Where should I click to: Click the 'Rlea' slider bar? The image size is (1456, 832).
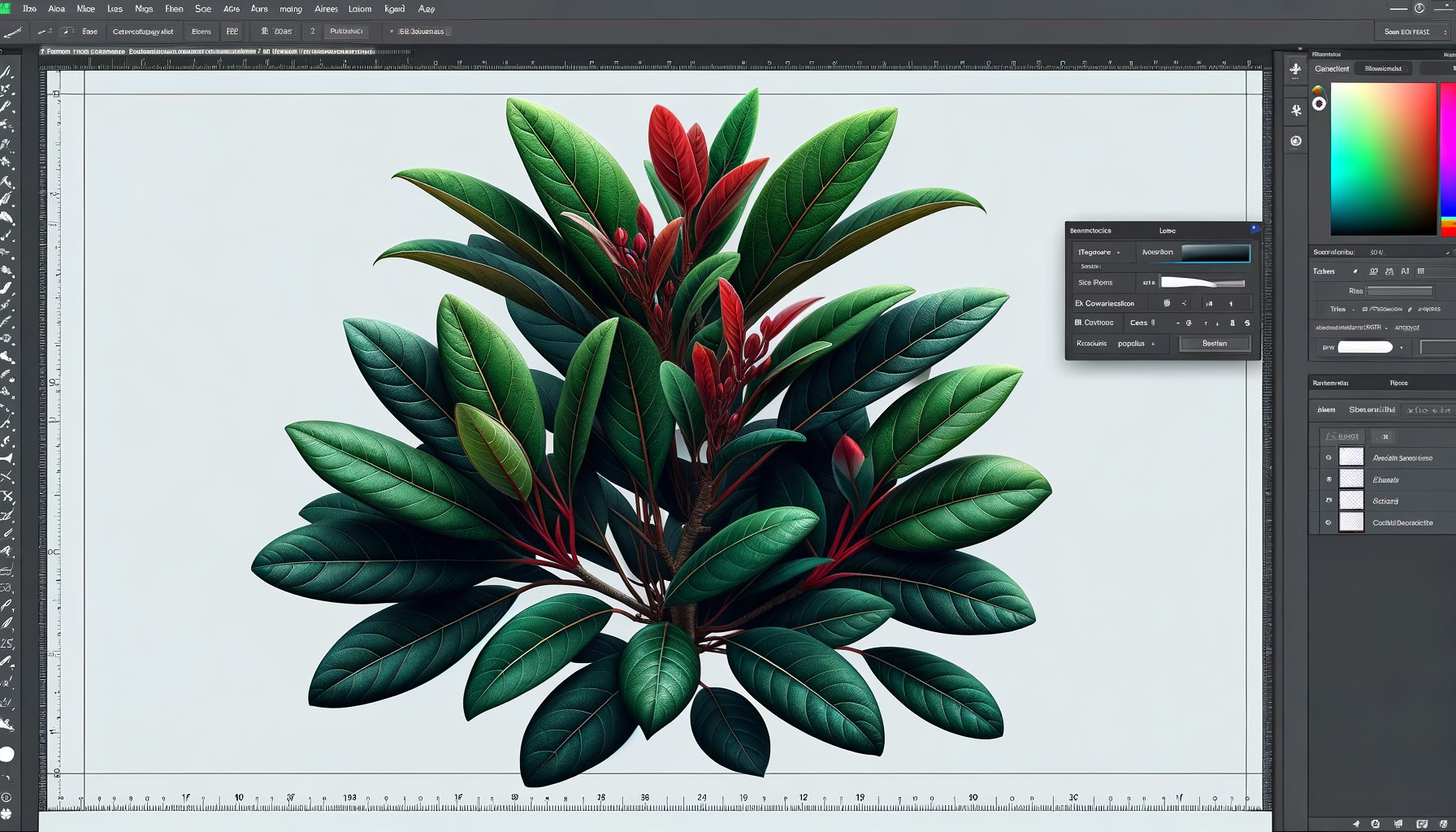pyautogui.click(x=1399, y=291)
